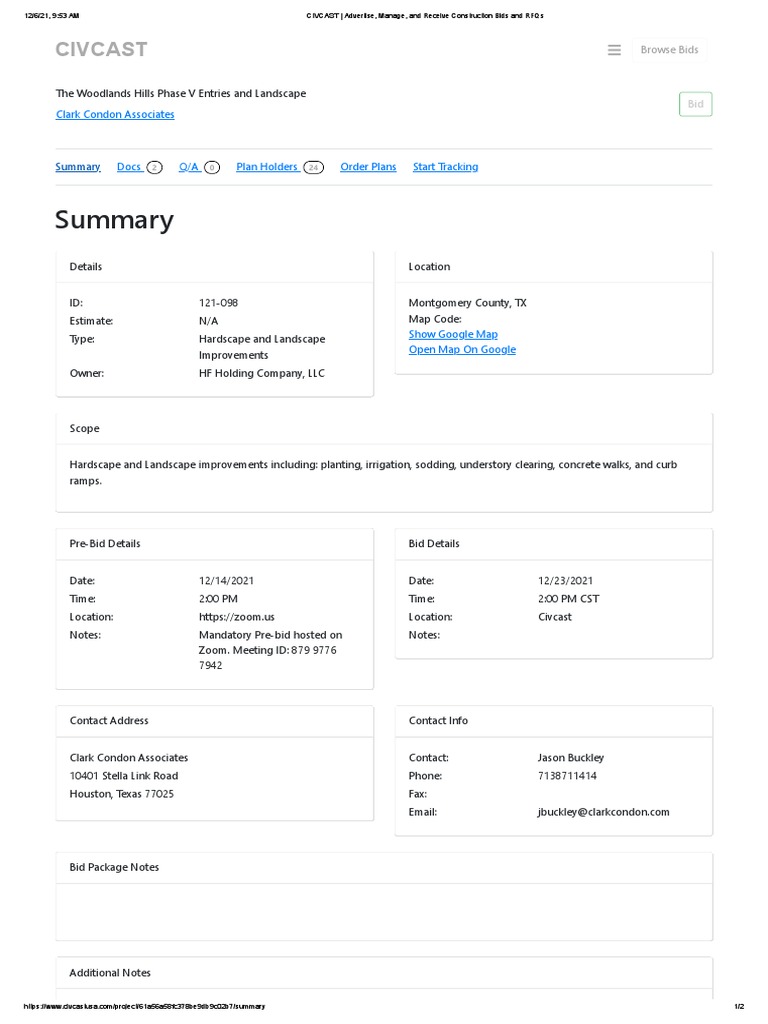
Task: Select the bid date 12/23/2021
Action: 566,581
